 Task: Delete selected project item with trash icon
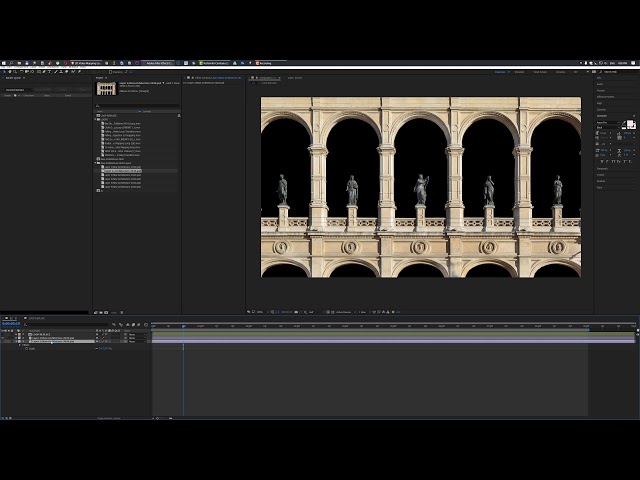tap(122, 313)
